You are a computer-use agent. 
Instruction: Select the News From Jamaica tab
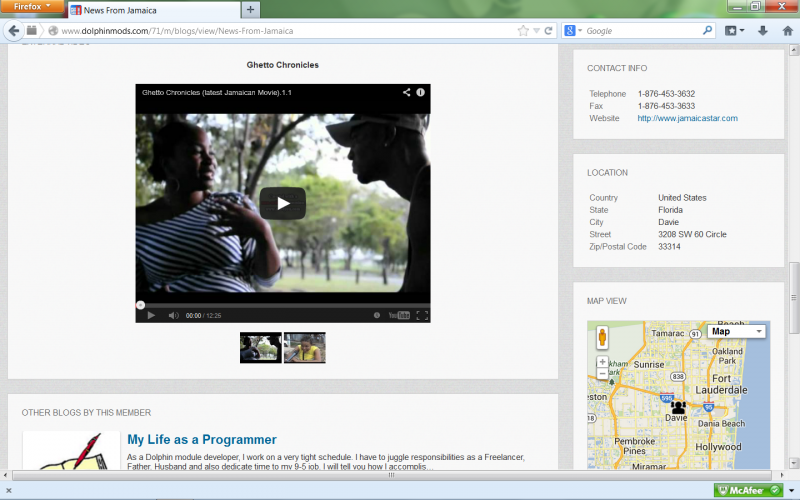[x=153, y=10]
